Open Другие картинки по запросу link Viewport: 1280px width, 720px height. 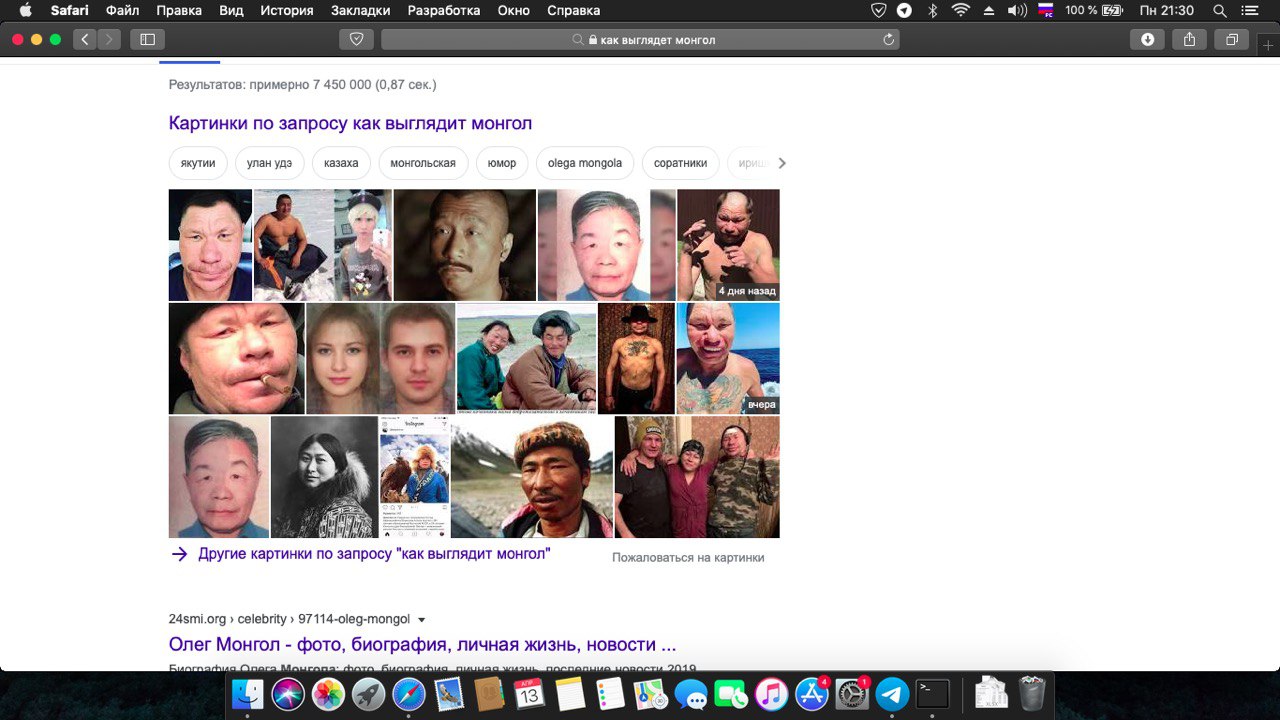point(374,554)
